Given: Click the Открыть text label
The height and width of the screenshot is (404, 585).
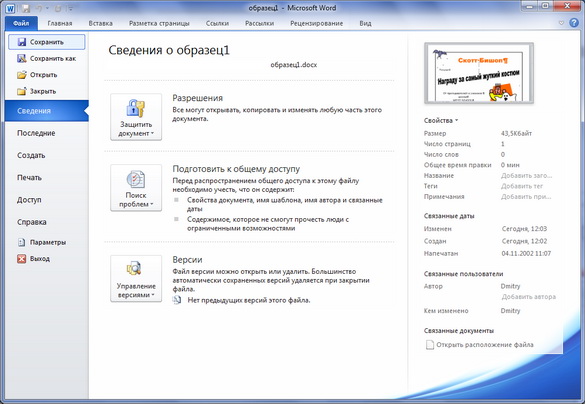Looking at the screenshot, I should (43, 75).
